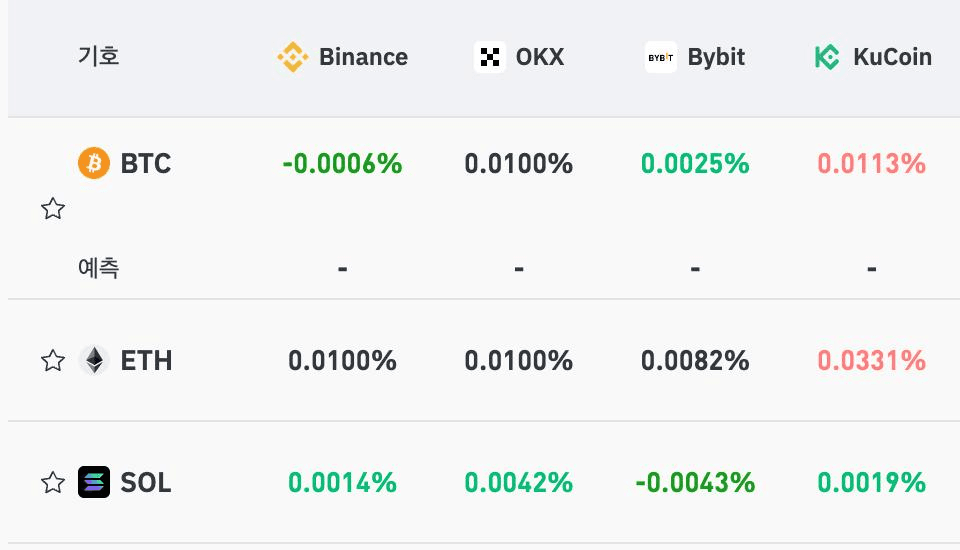Screen dimensions: 960x550
Task: Select ETH Bybit rate 0.0082%
Action: pyautogui.click(x=695, y=360)
